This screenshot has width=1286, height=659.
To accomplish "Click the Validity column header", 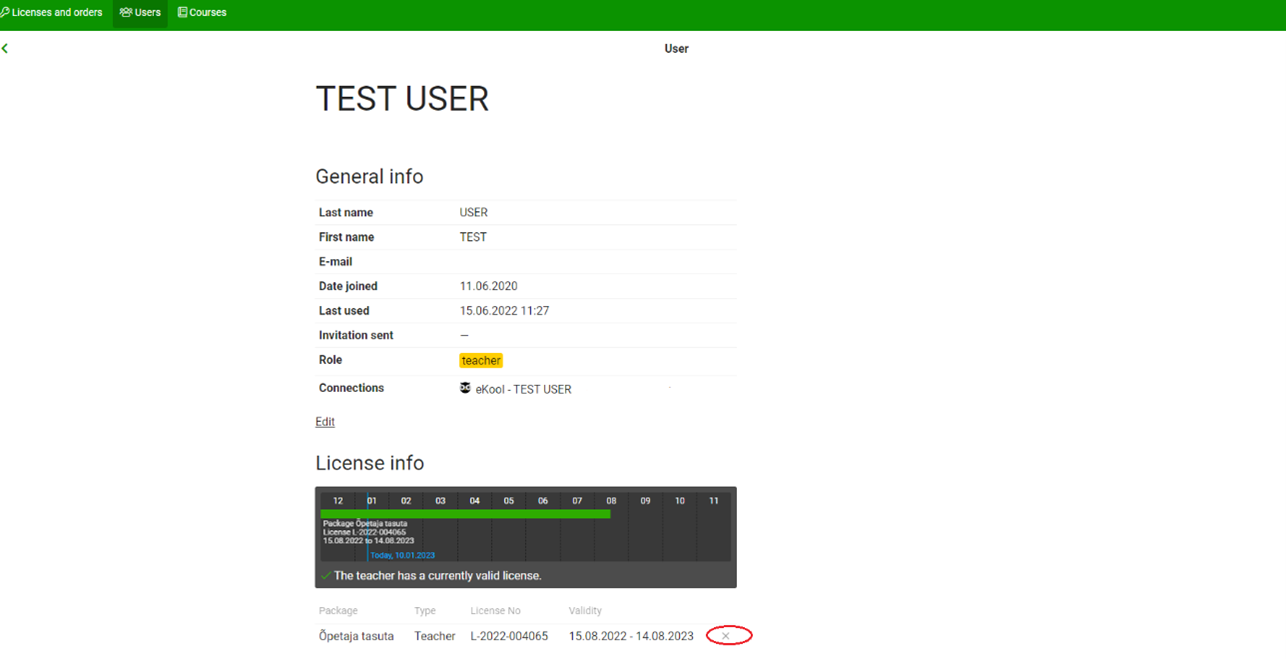I will [585, 610].
